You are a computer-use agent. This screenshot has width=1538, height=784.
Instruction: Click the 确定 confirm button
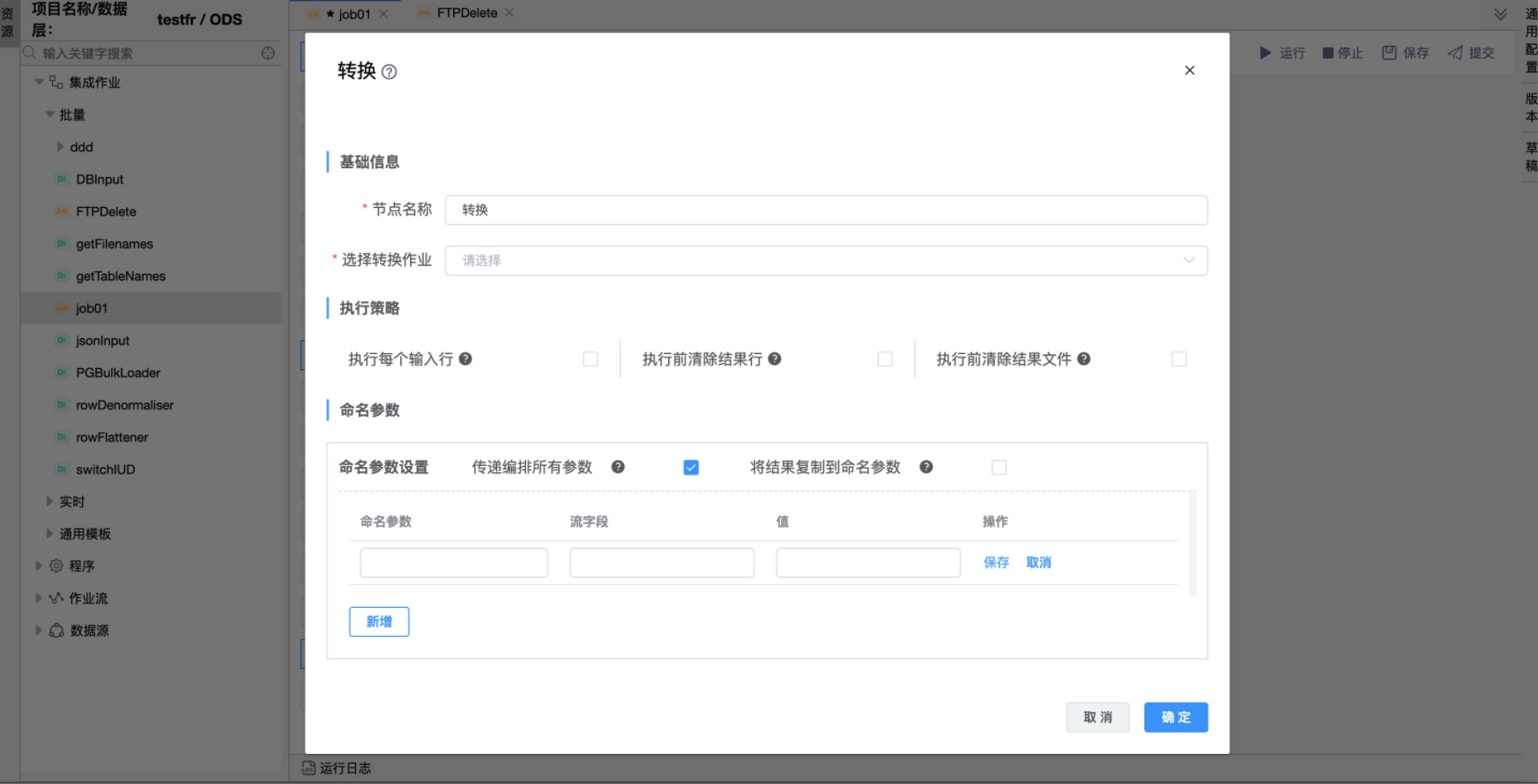[1176, 717]
